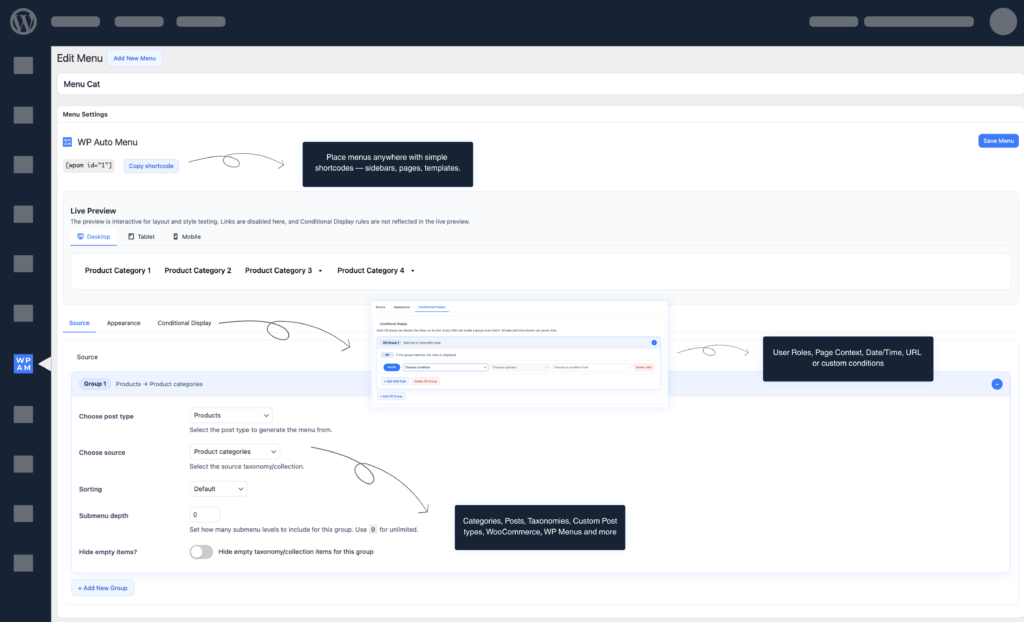Click the Save Menu button
1024x622 pixels.
pos(997,141)
